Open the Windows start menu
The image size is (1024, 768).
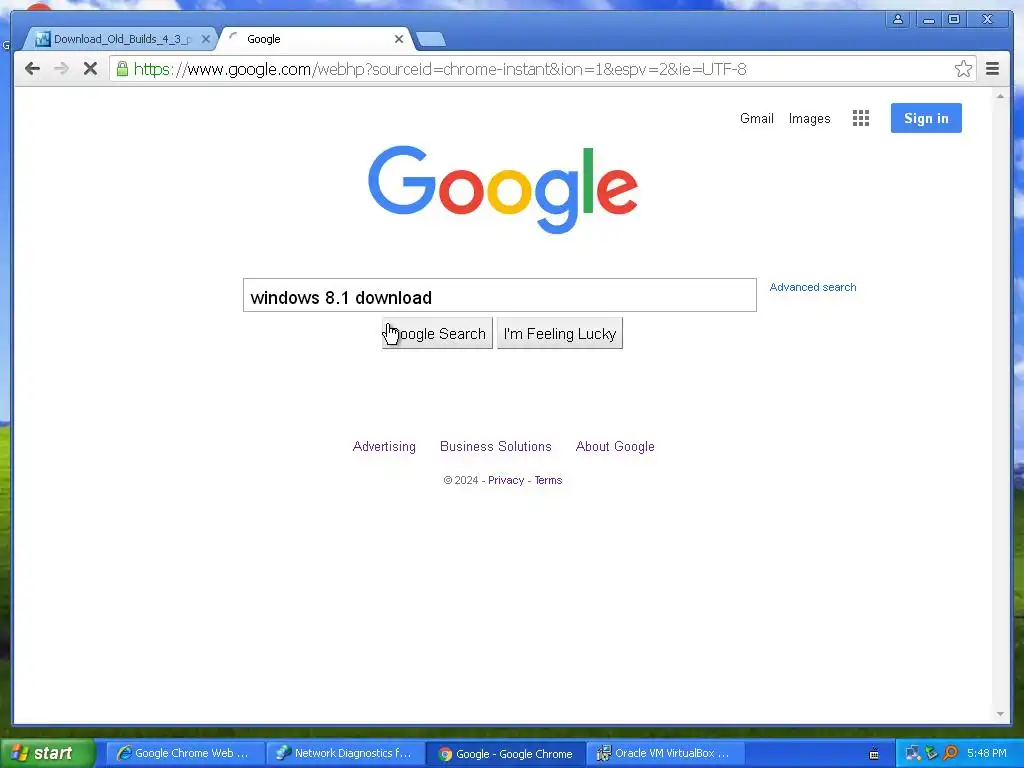coord(48,753)
